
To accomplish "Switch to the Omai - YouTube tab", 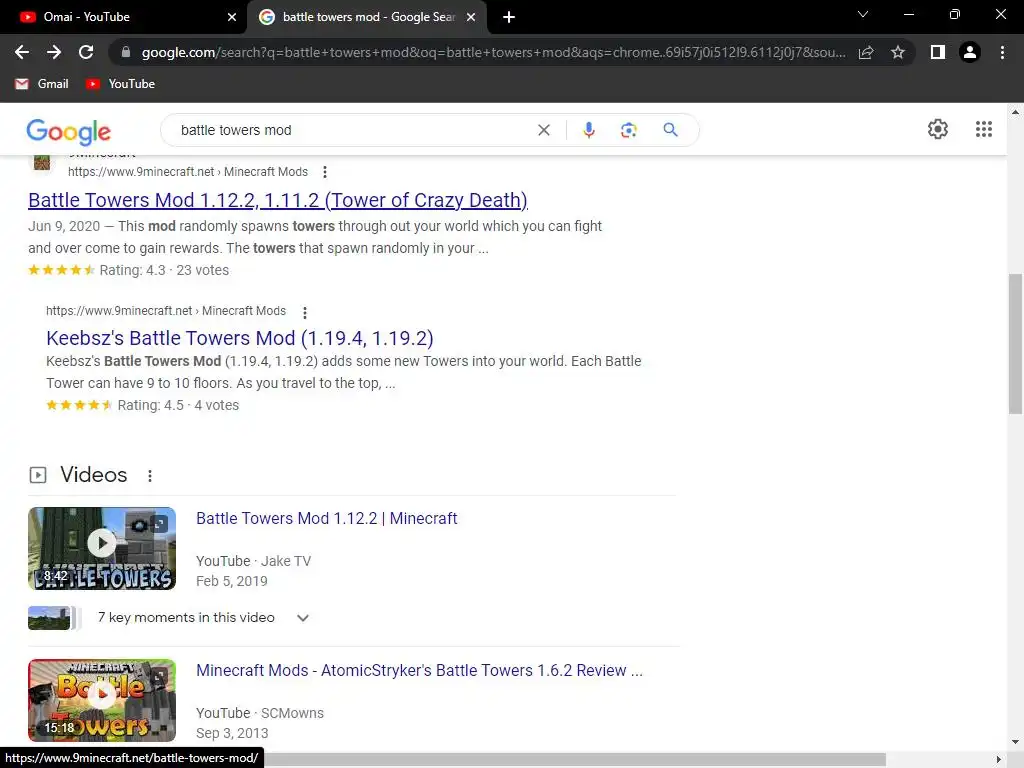I will tap(121, 17).
